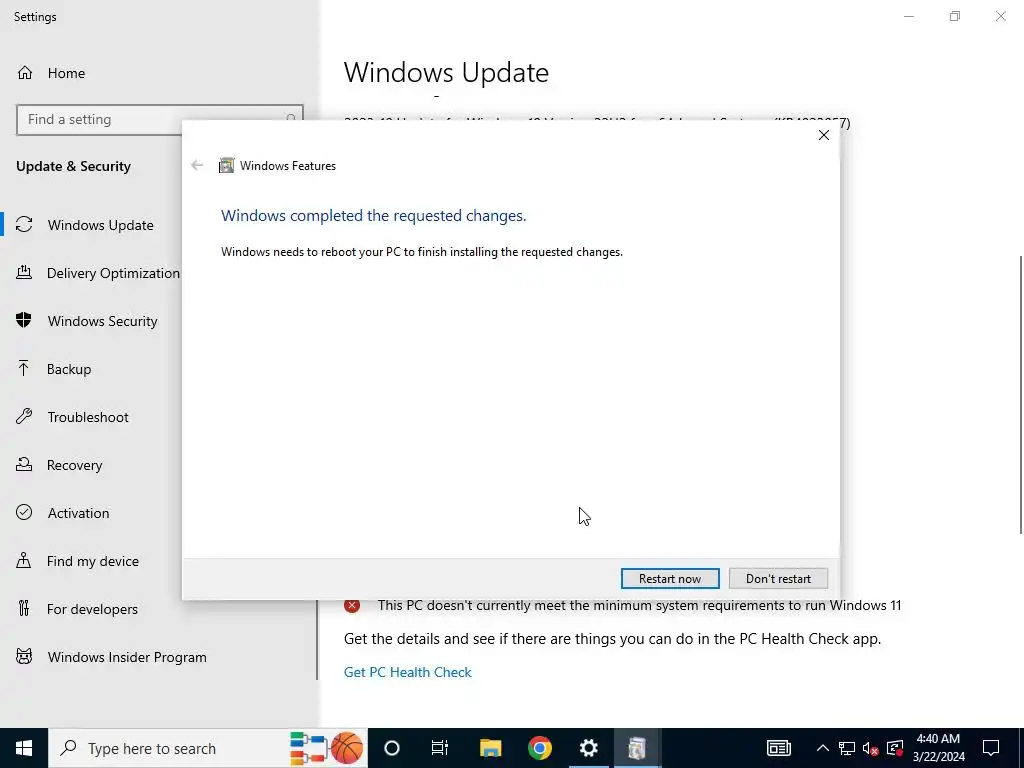Viewport: 1024px width, 768px height.
Task: Open the Get PC Health Check link
Action: (408, 672)
